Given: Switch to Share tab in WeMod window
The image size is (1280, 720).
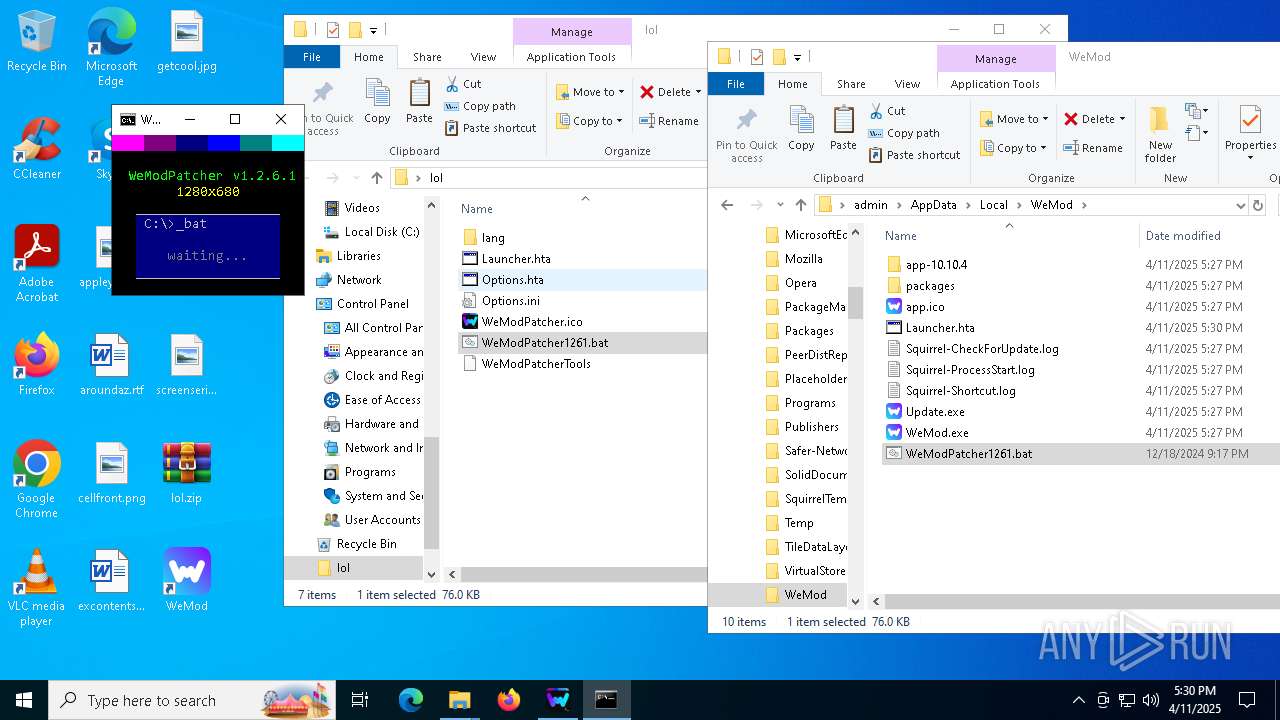Looking at the screenshot, I should 851,84.
